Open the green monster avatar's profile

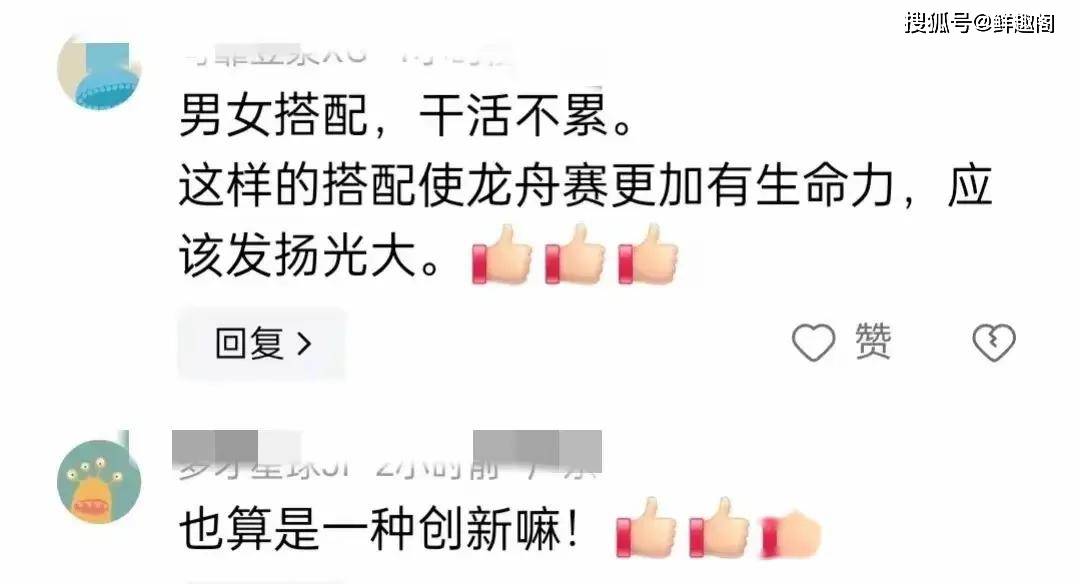pos(99,481)
